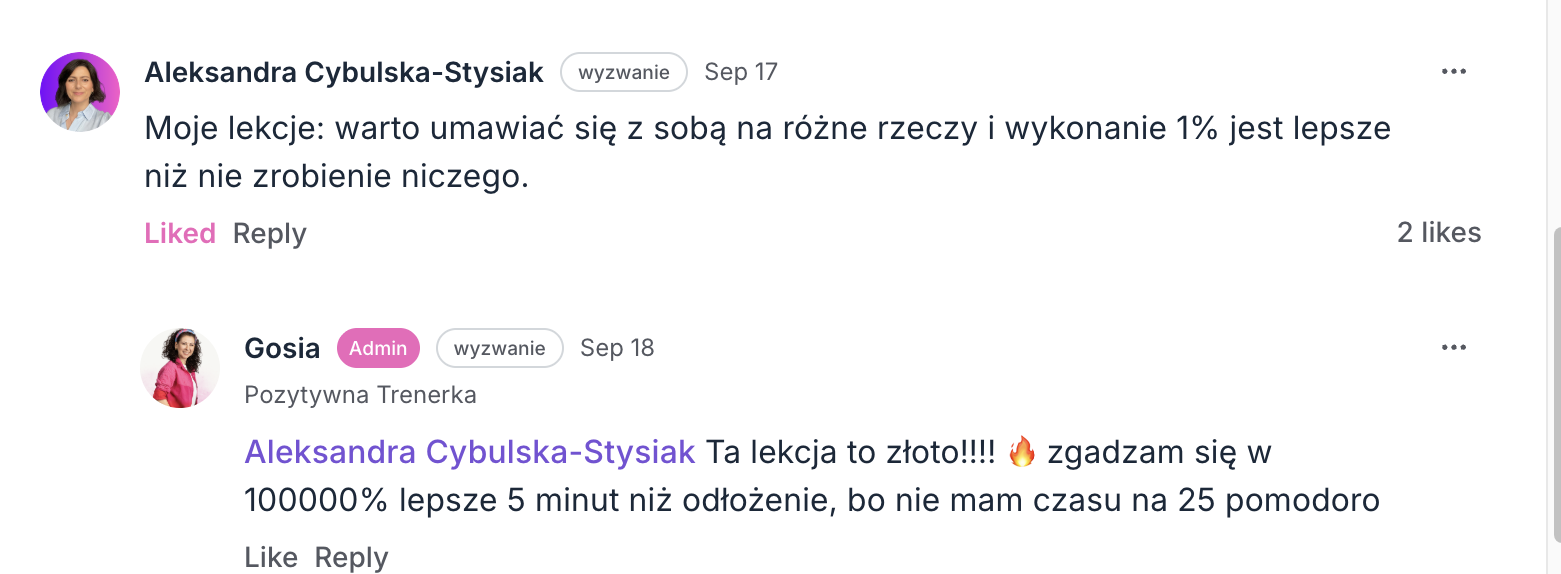Open Gosia's profile picture
The width and height of the screenshot is (1561, 574).
point(180,367)
